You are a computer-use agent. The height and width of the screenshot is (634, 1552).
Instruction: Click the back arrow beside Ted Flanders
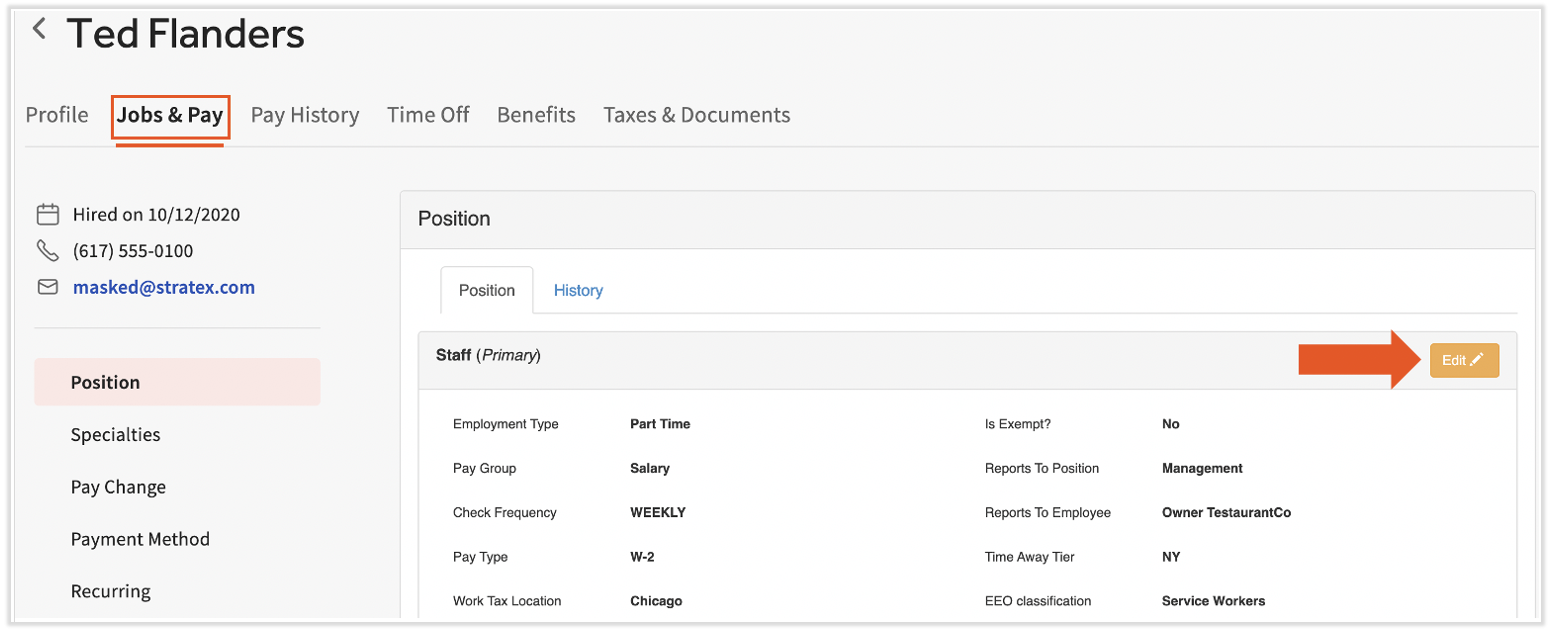(38, 29)
